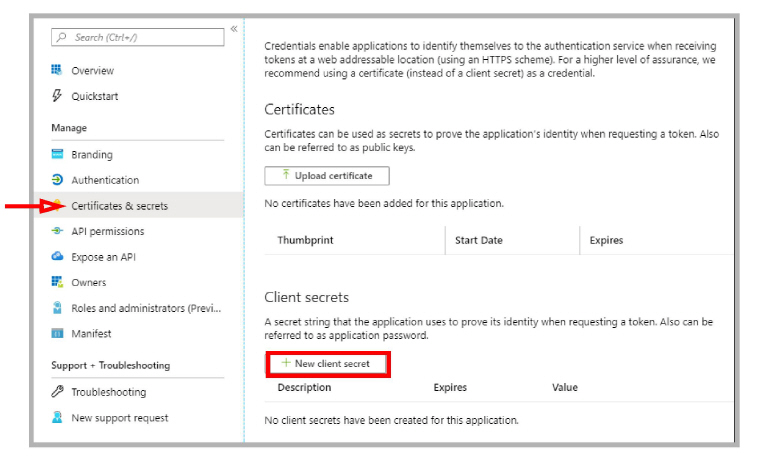768x461 pixels.
Task: Click the Certificates section heading
Action: coord(299,109)
